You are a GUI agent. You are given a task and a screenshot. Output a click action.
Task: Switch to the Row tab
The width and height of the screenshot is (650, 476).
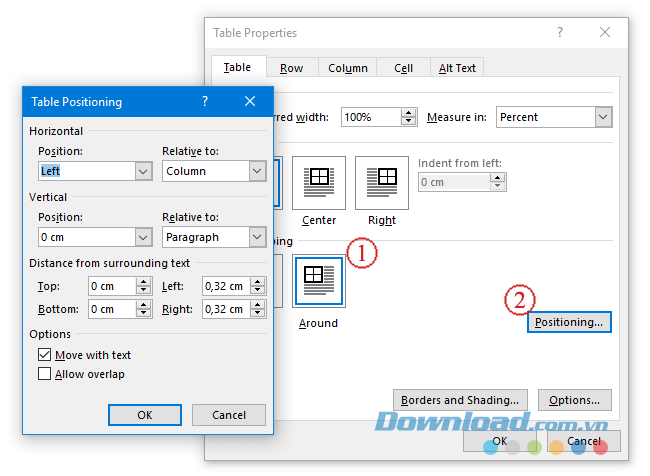tap(291, 68)
